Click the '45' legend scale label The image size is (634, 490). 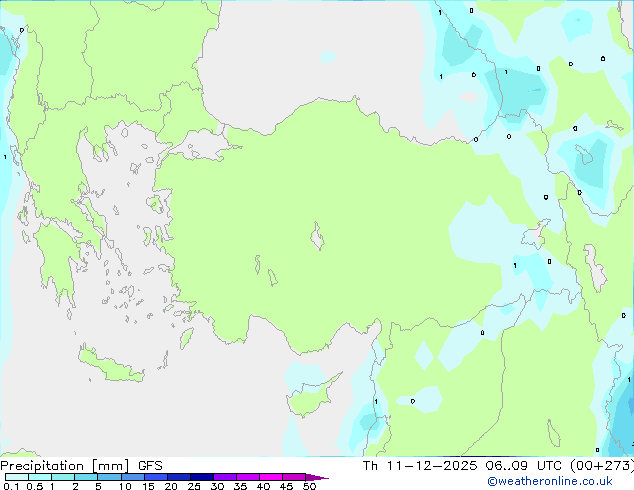pos(286,486)
